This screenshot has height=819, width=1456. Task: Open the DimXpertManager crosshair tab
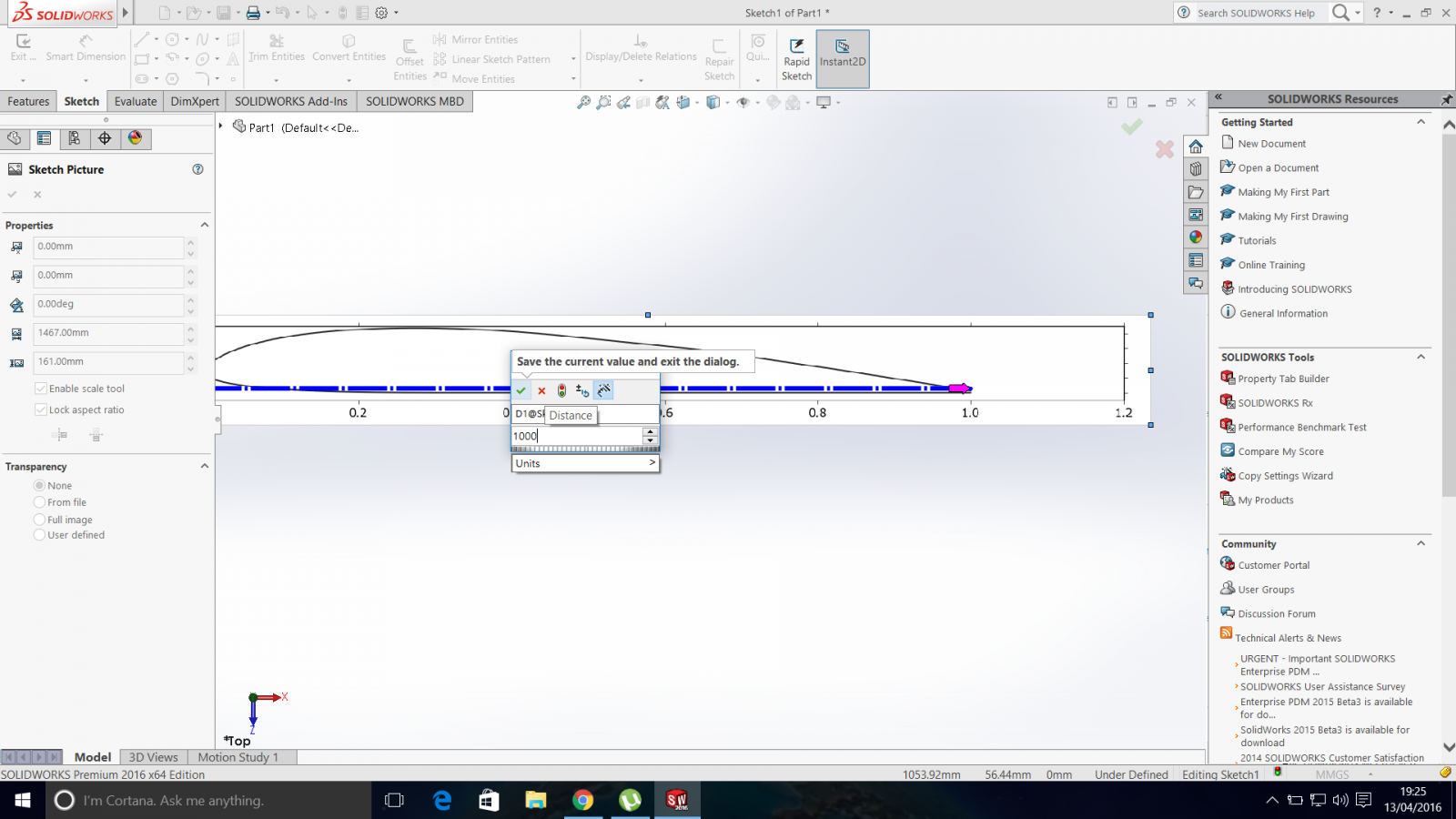105,138
